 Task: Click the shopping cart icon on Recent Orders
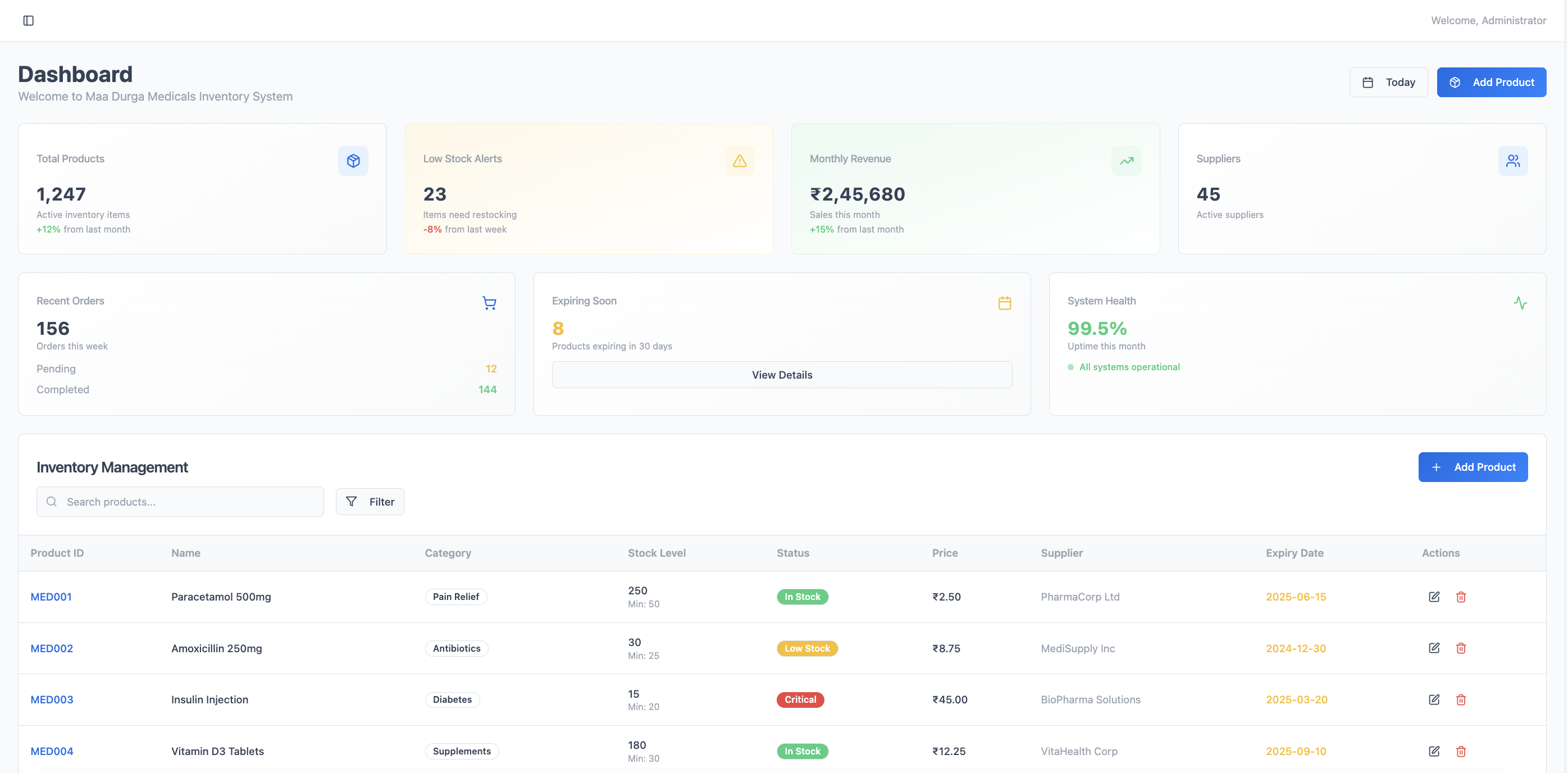489,302
